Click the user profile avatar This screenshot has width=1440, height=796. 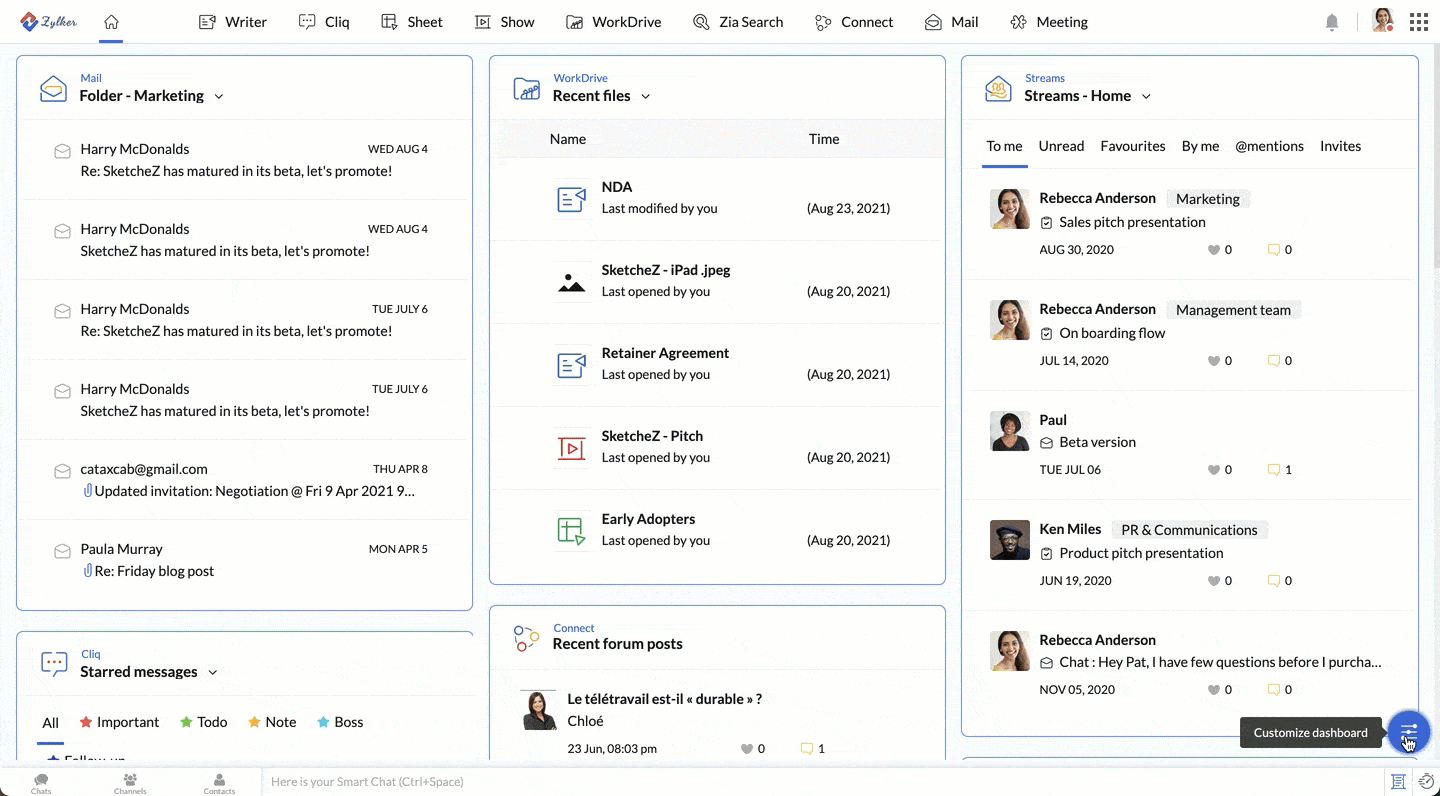(1383, 21)
